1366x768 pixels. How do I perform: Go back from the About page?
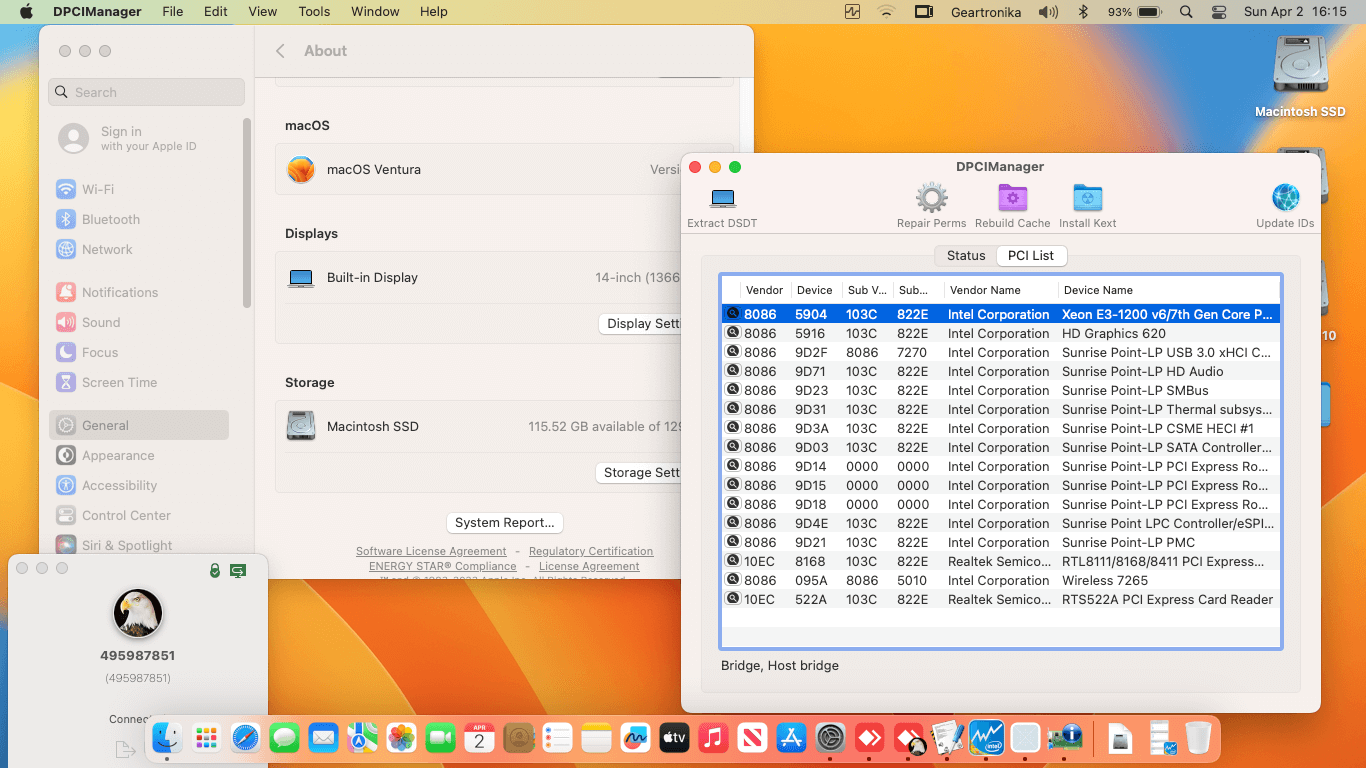click(280, 51)
